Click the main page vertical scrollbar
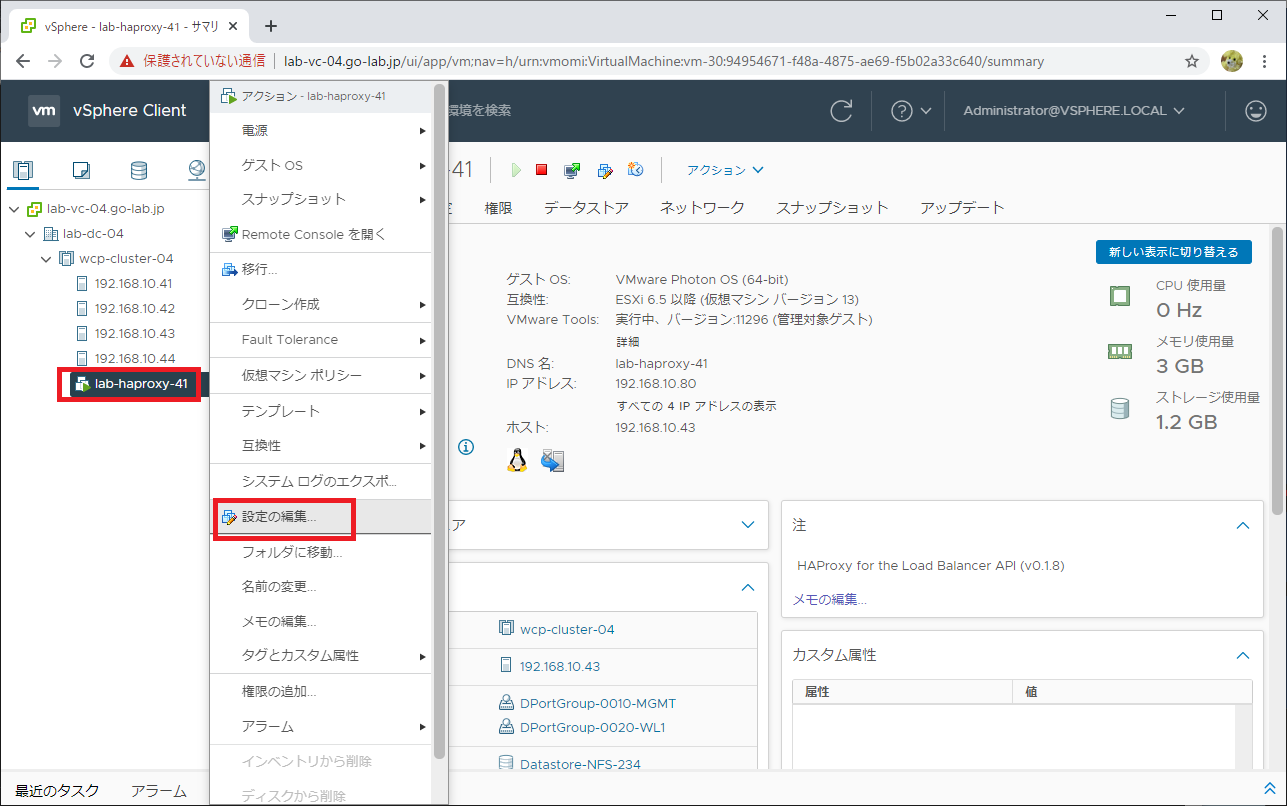 point(1277,370)
